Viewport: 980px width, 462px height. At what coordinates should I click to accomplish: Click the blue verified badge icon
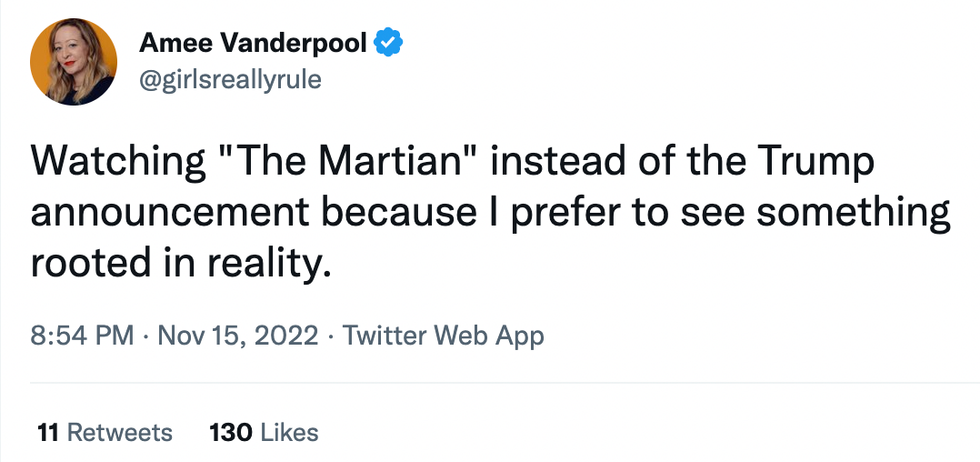point(389,43)
